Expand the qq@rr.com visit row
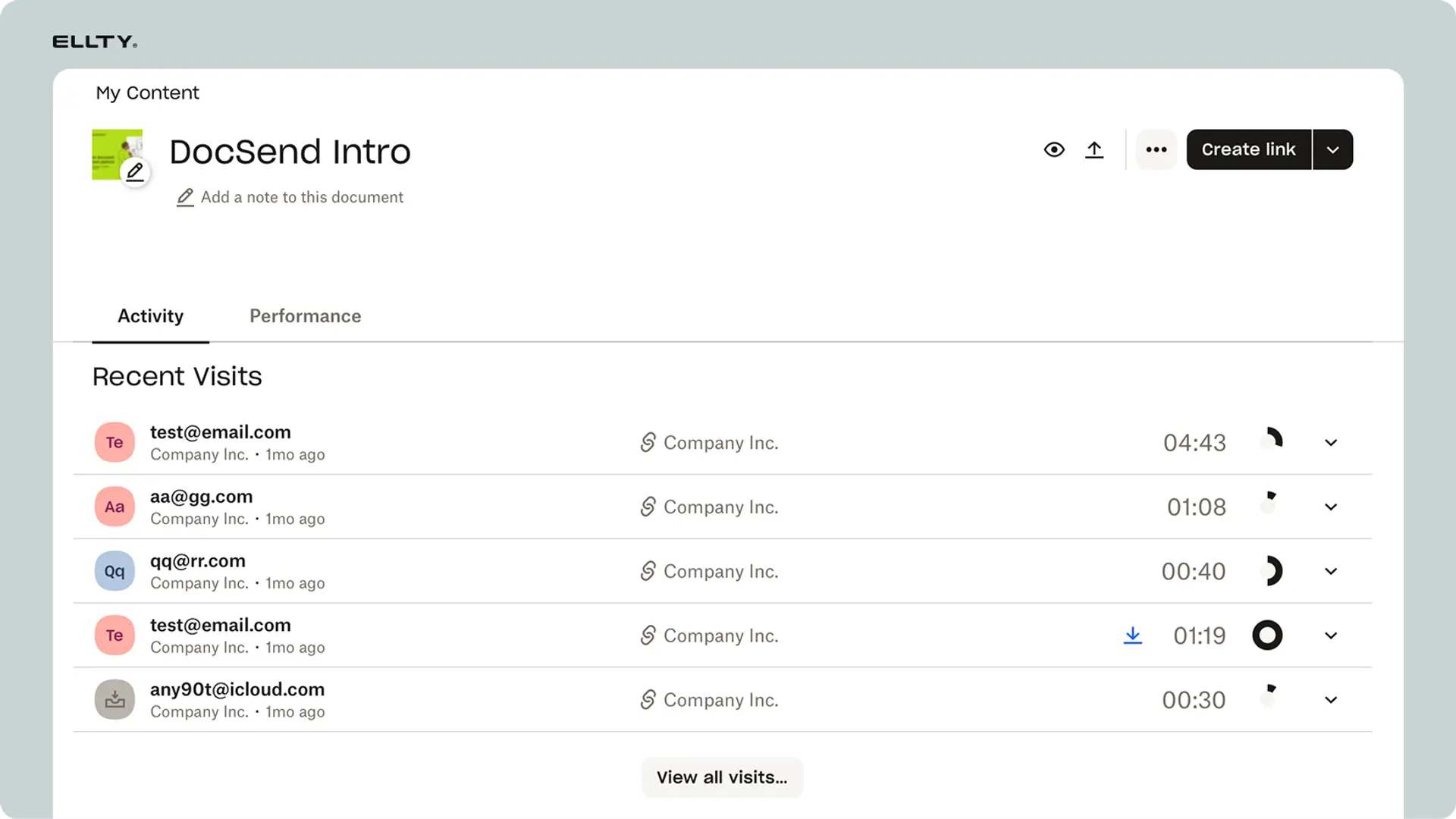Screen dimensions: 1456x819 tap(1331, 571)
